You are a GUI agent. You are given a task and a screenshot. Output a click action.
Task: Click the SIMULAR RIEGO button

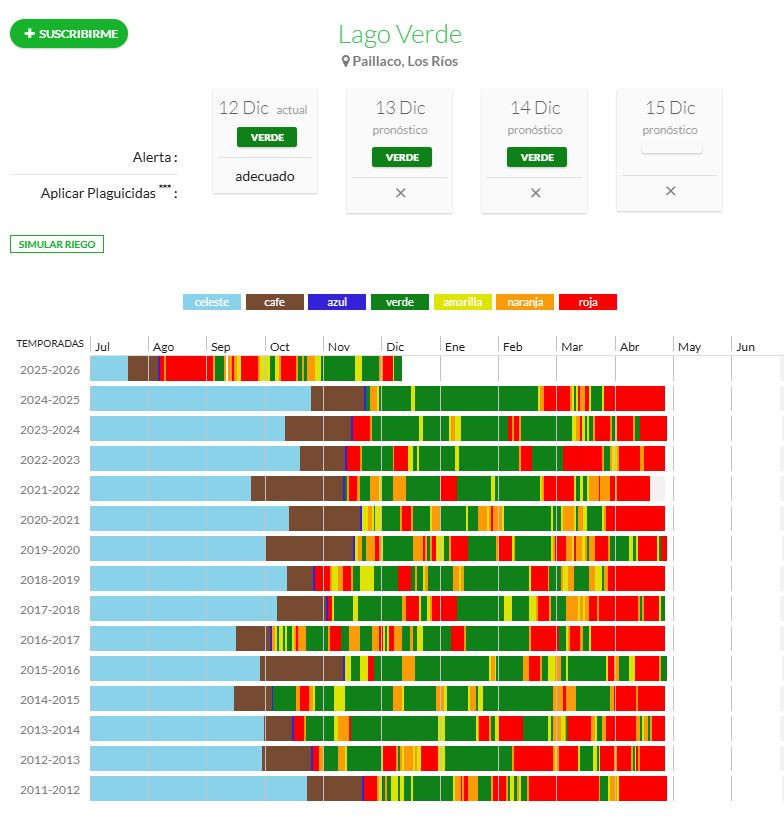click(57, 244)
